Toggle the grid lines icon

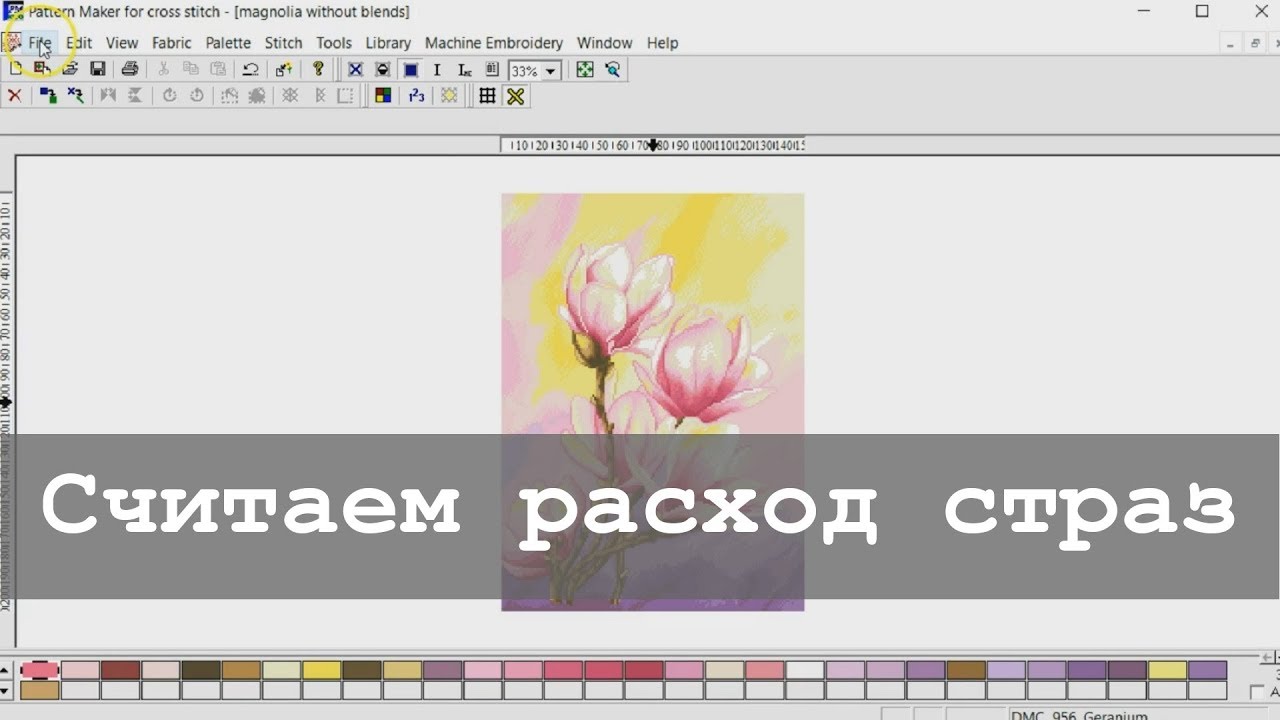coord(487,96)
